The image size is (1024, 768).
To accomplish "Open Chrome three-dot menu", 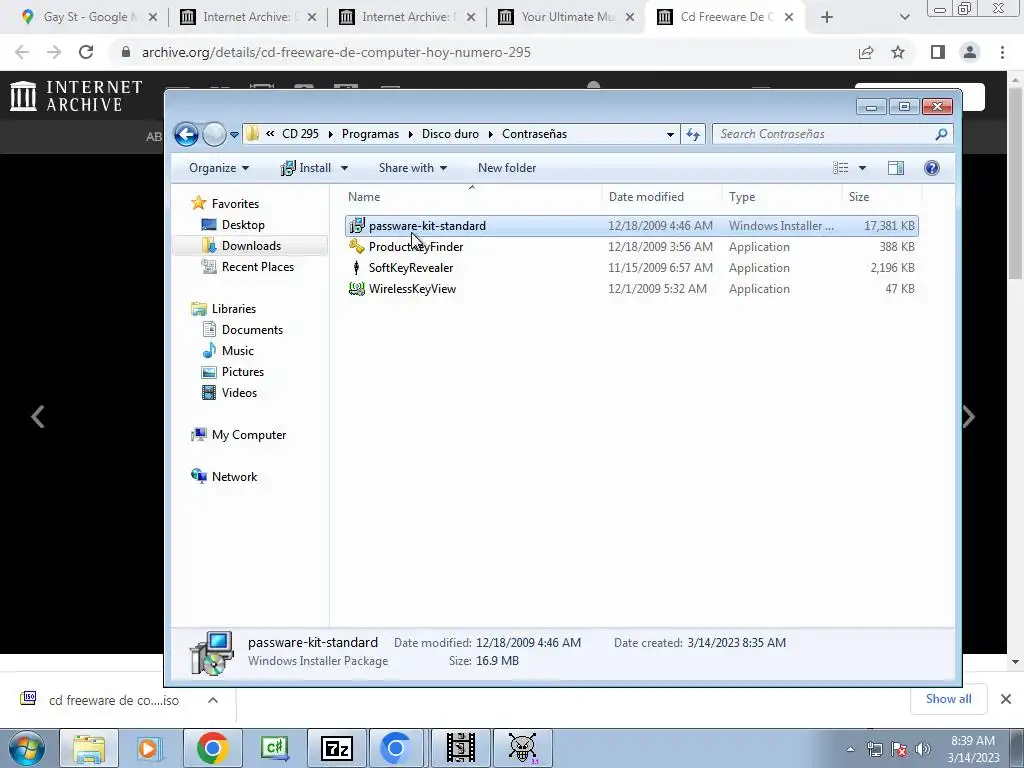I will coord(1002,52).
